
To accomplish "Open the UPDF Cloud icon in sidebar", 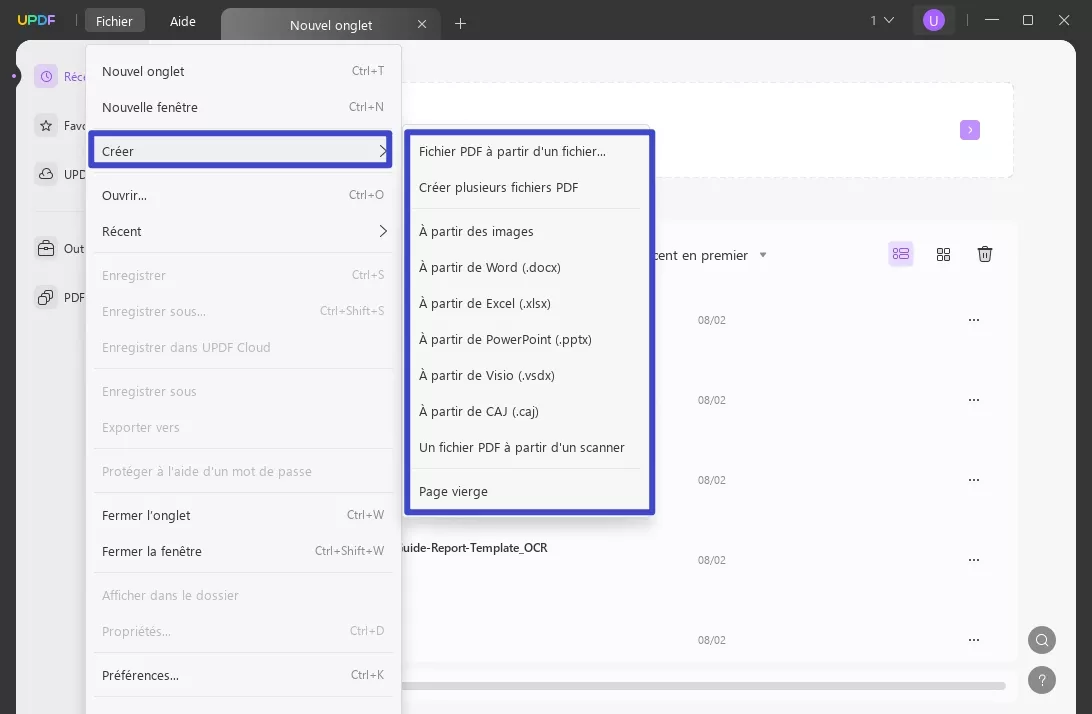I will coord(46,174).
